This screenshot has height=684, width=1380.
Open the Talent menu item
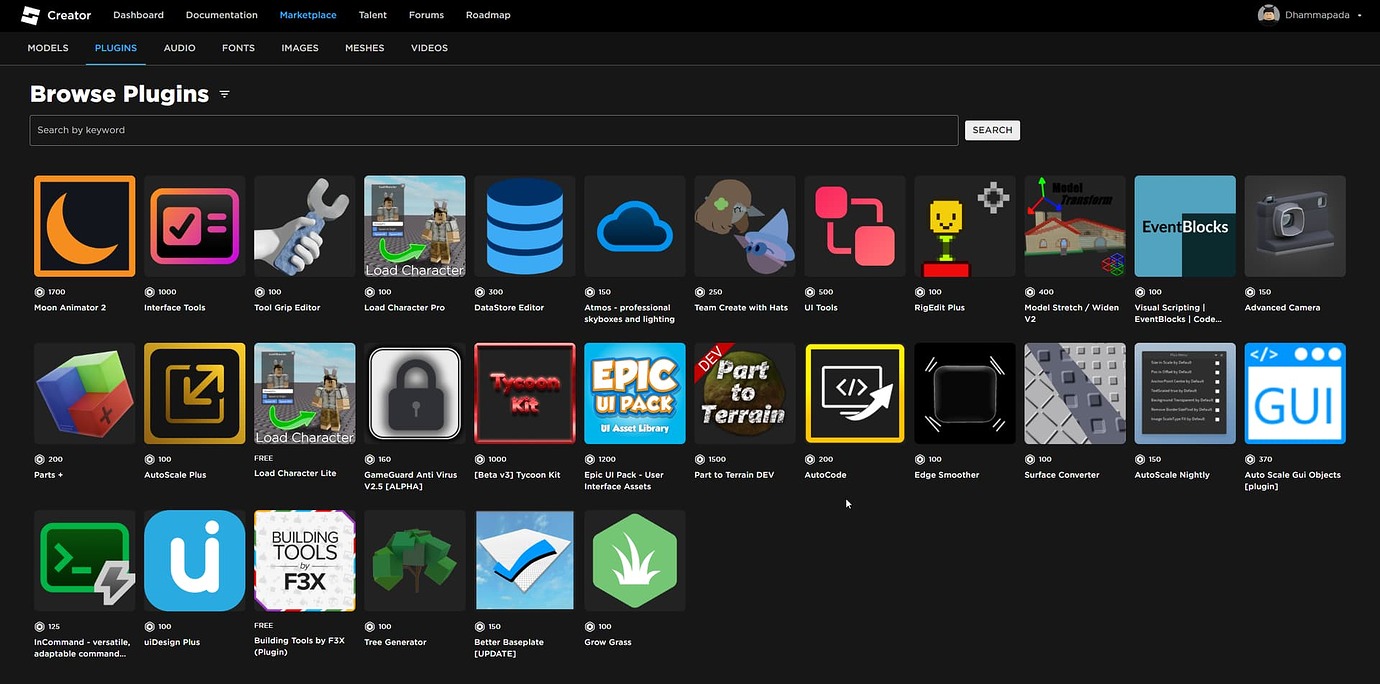[x=373, y=15]
